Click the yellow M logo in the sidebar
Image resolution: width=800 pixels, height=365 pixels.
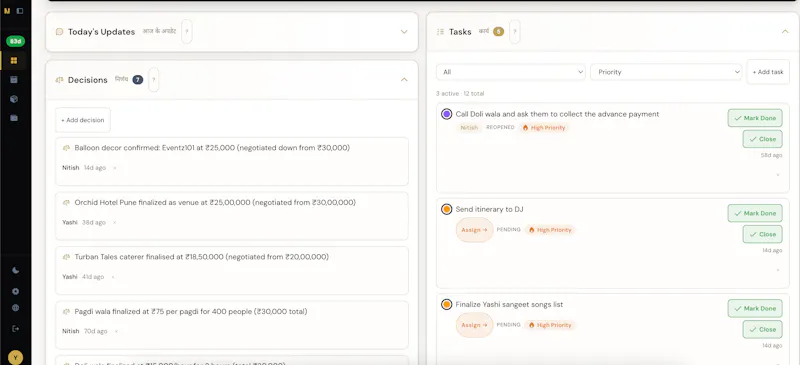pos(7,11)
